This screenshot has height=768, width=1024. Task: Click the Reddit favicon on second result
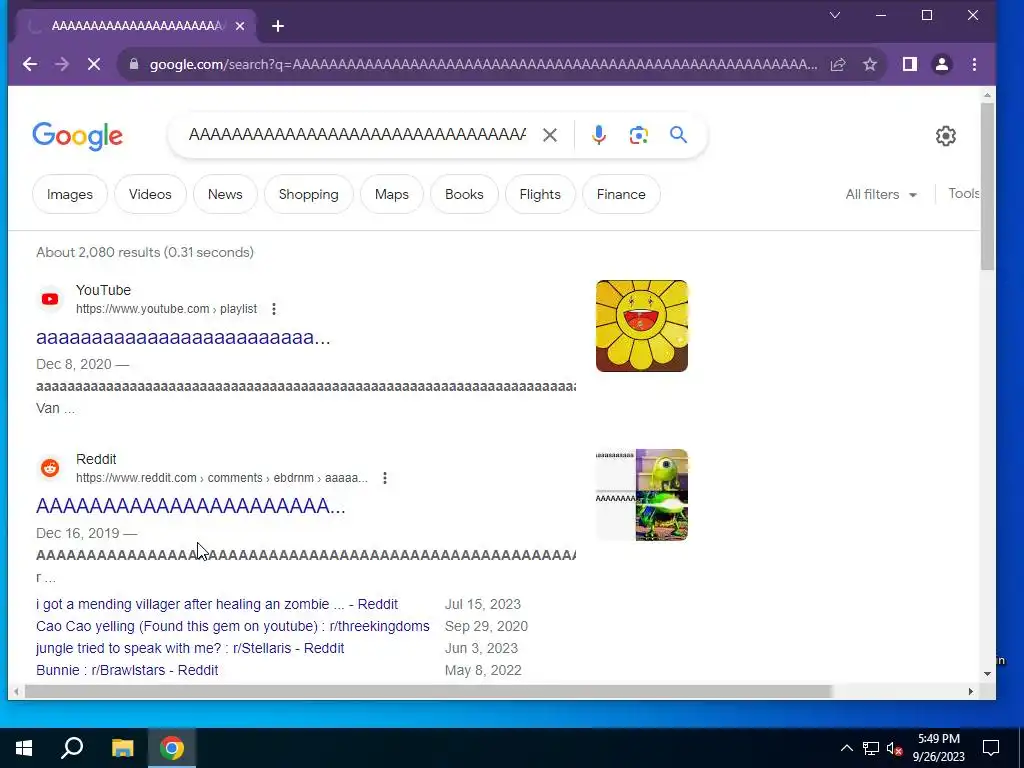tap(50, 468)
